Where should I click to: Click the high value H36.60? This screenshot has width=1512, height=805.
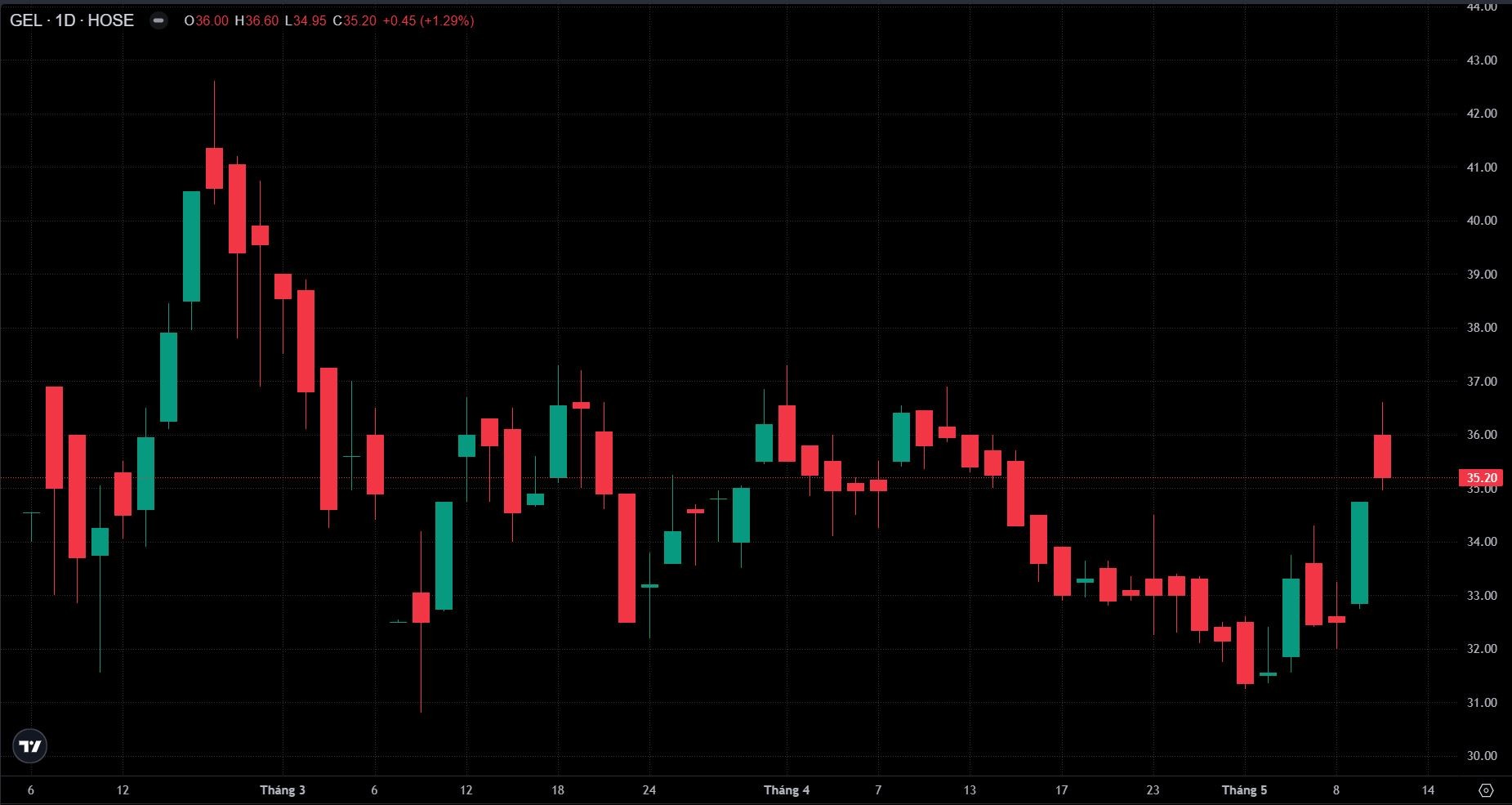pos(256,20)
